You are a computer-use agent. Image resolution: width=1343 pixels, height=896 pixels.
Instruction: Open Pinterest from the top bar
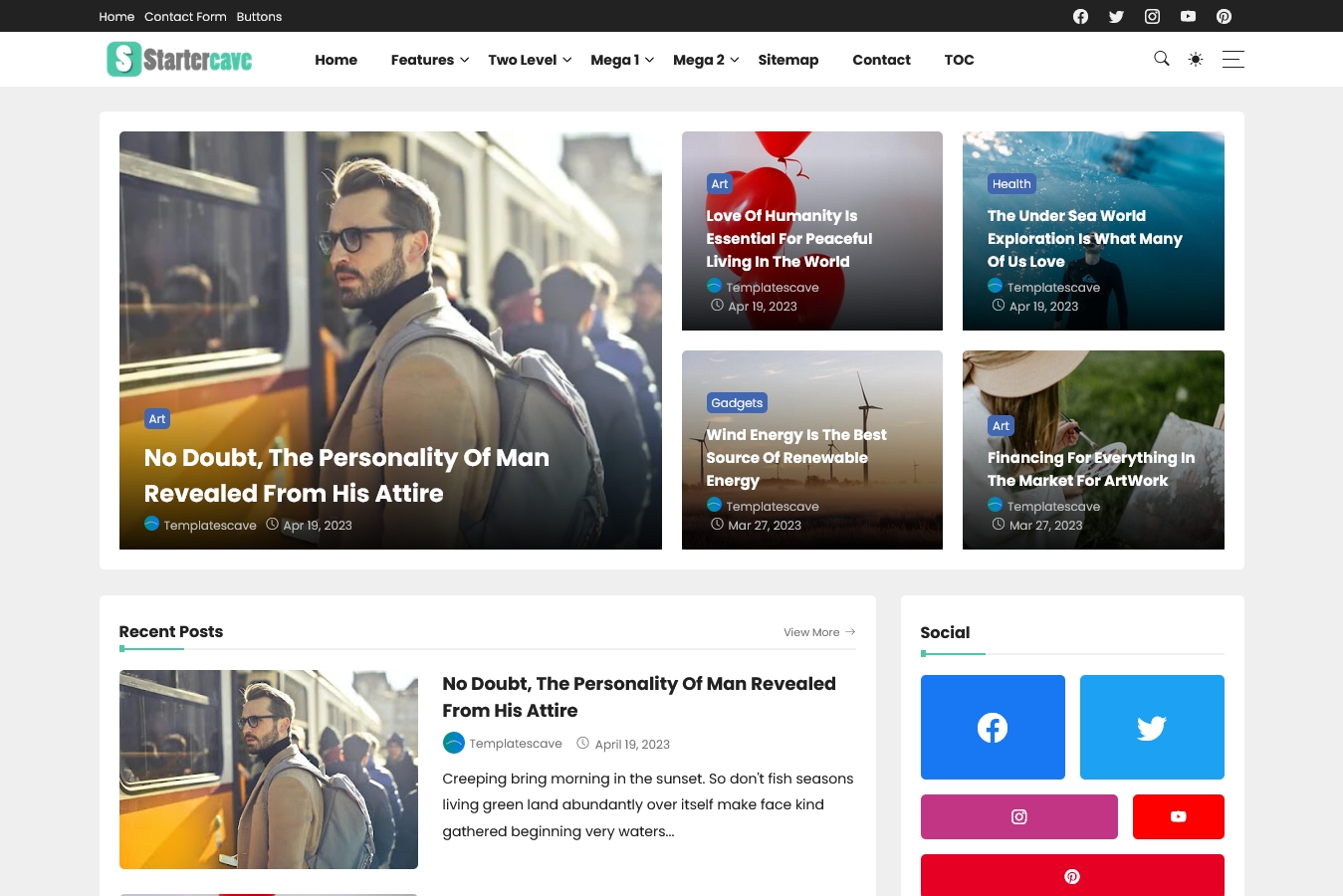[1224, 16]
